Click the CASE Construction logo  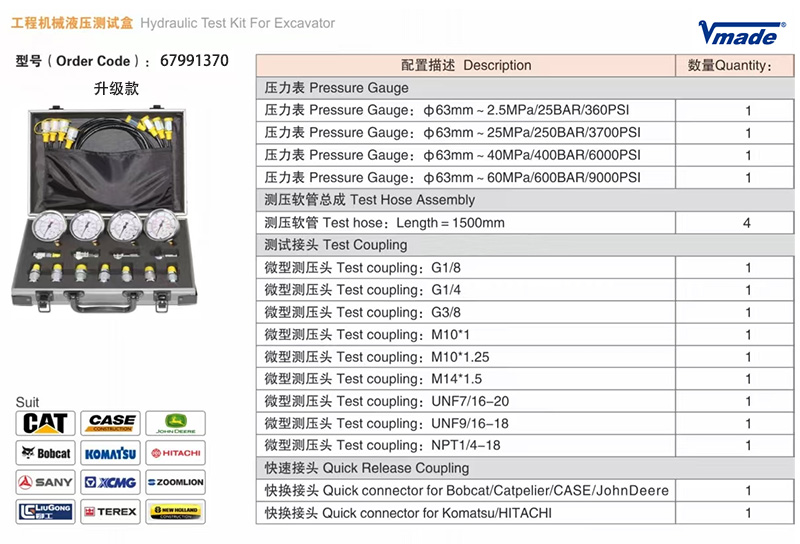(x=112, y=423)
